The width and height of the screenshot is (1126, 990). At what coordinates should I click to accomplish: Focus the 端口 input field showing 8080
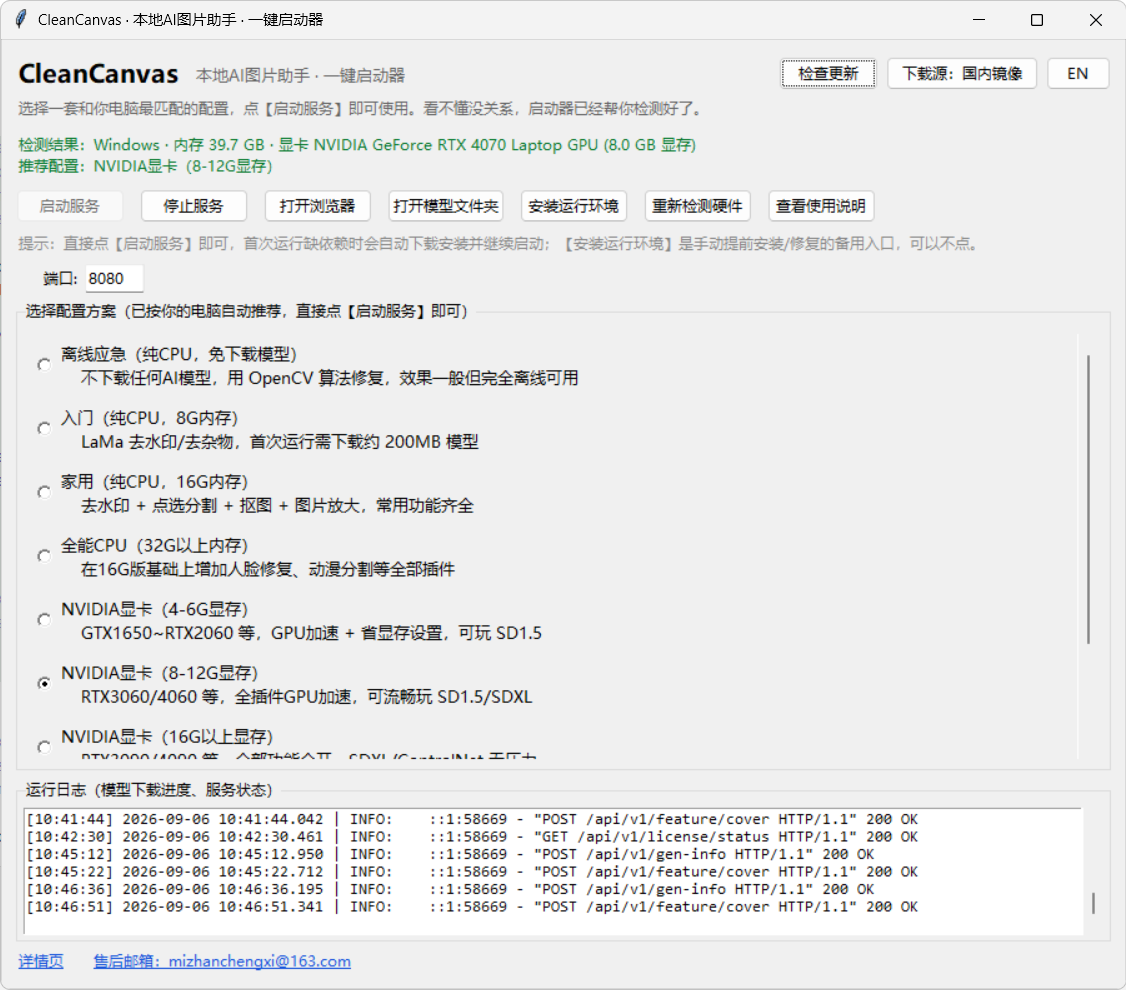[x=114, y=279]
